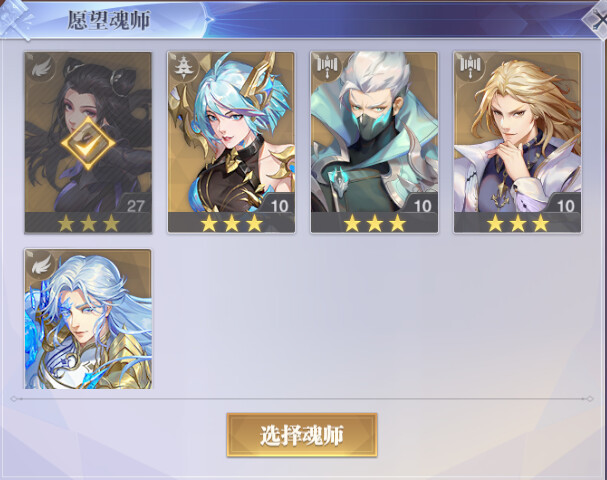
Task: Uncheck the gold checkmark on the selected soul master
Action: coord(88,144)
